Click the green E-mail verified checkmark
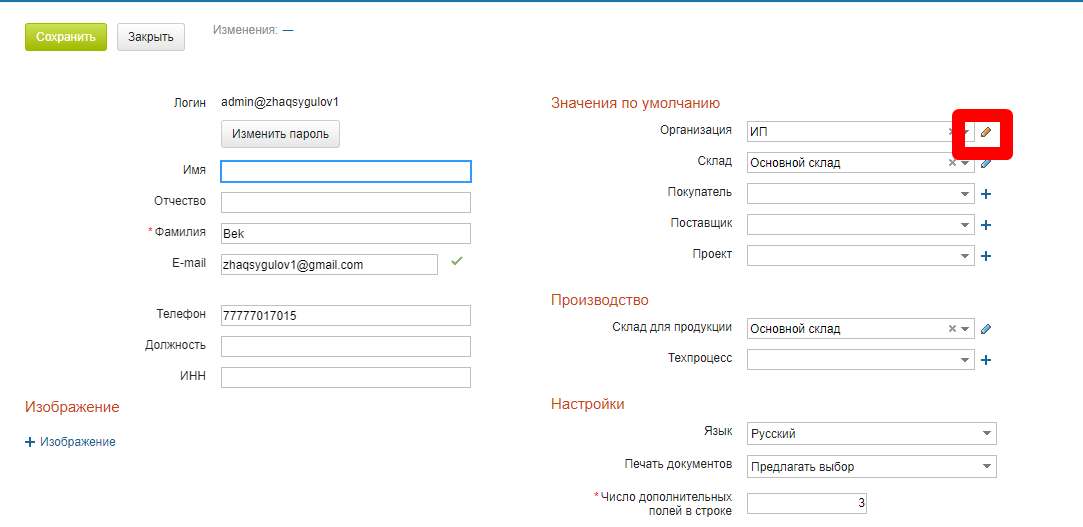This screenshot has height=527, width=1083. [456, 261]
